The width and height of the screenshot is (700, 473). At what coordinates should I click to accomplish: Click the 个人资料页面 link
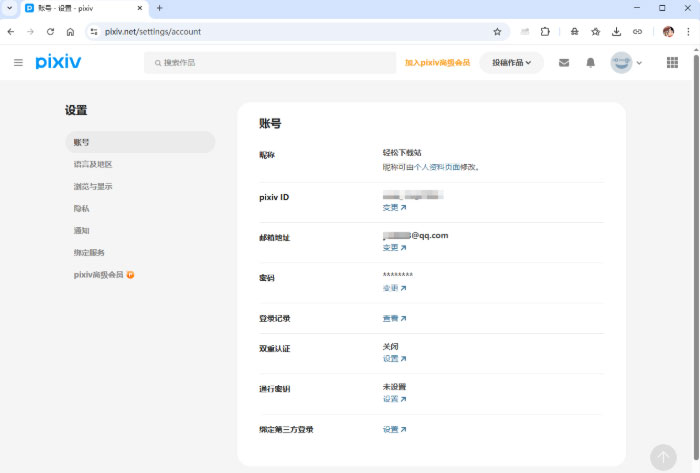coord(437,167)
